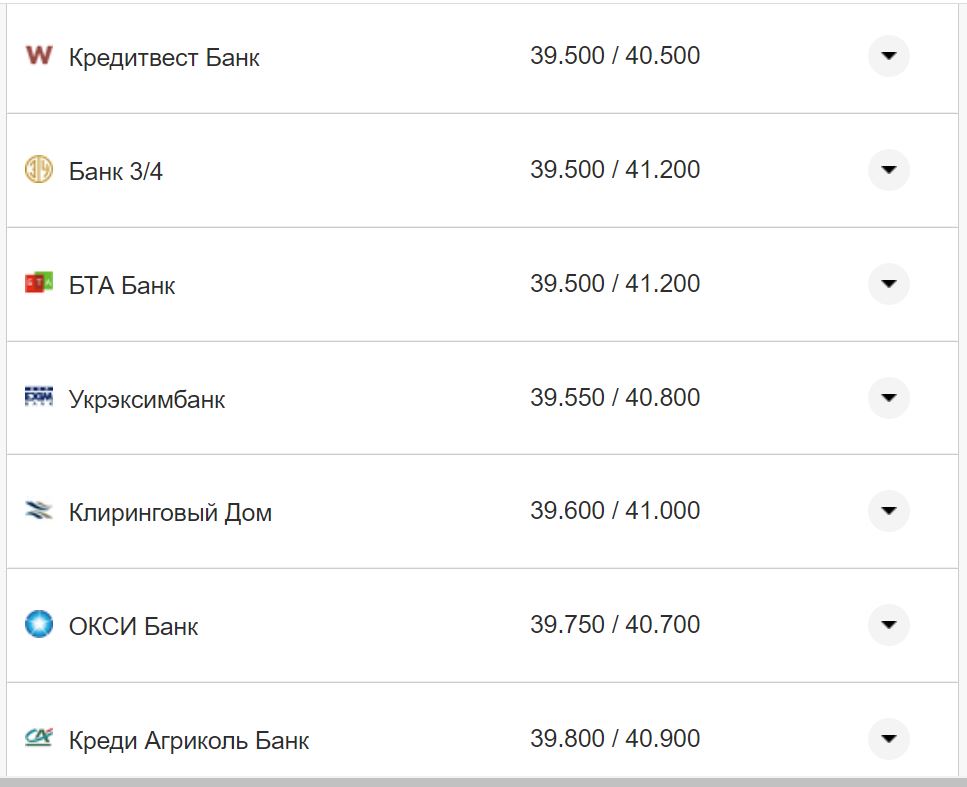Viewport: 967px width, 787px height.
Task: Expand the Клиринговый Дом row
Action: tap(888, 512)
